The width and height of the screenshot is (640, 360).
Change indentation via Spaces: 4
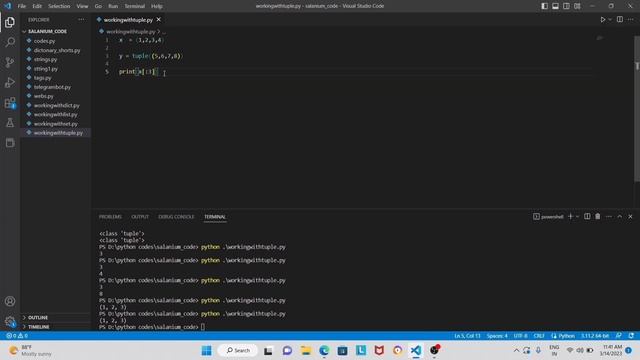point(497,336)
